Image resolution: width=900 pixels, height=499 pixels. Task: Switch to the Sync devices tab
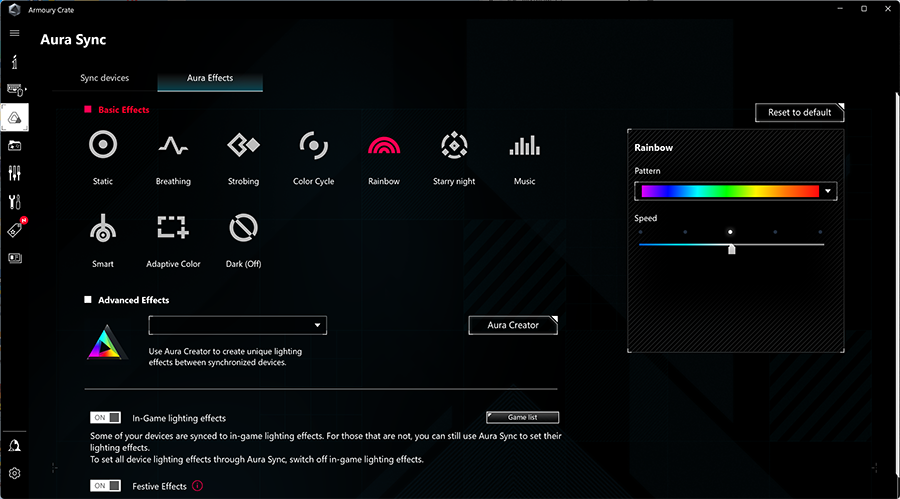(x=105, y=78)
